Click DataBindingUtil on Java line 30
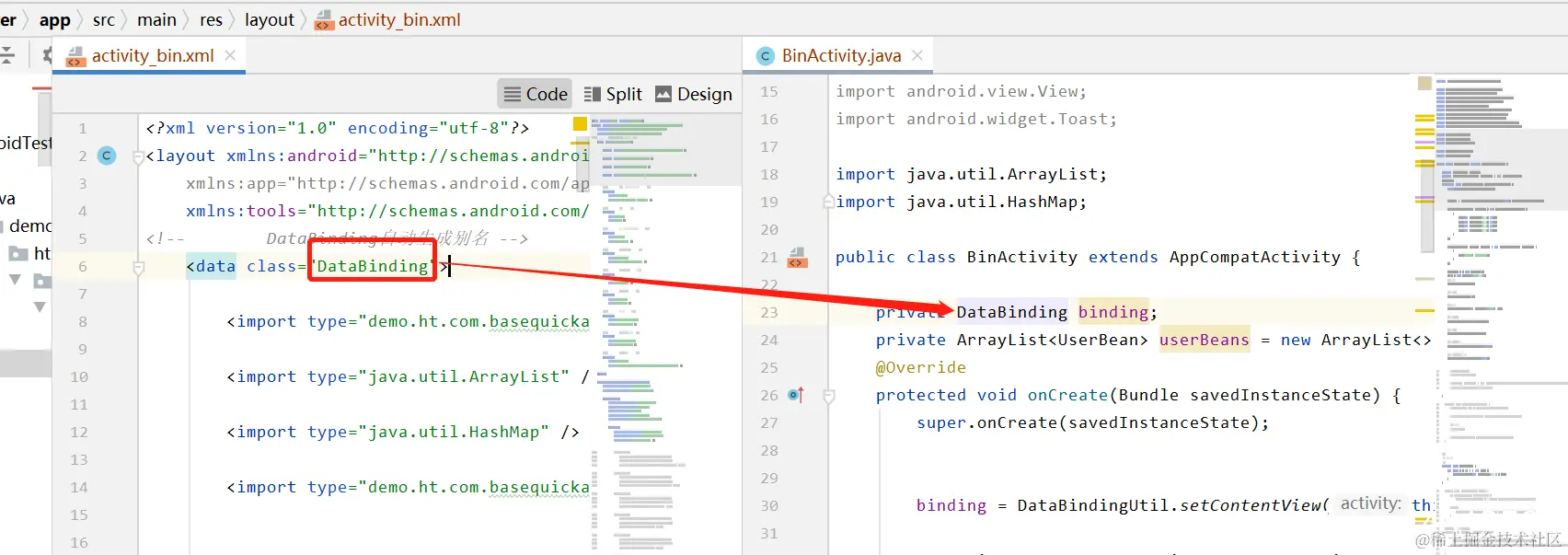 [1093, 505]
